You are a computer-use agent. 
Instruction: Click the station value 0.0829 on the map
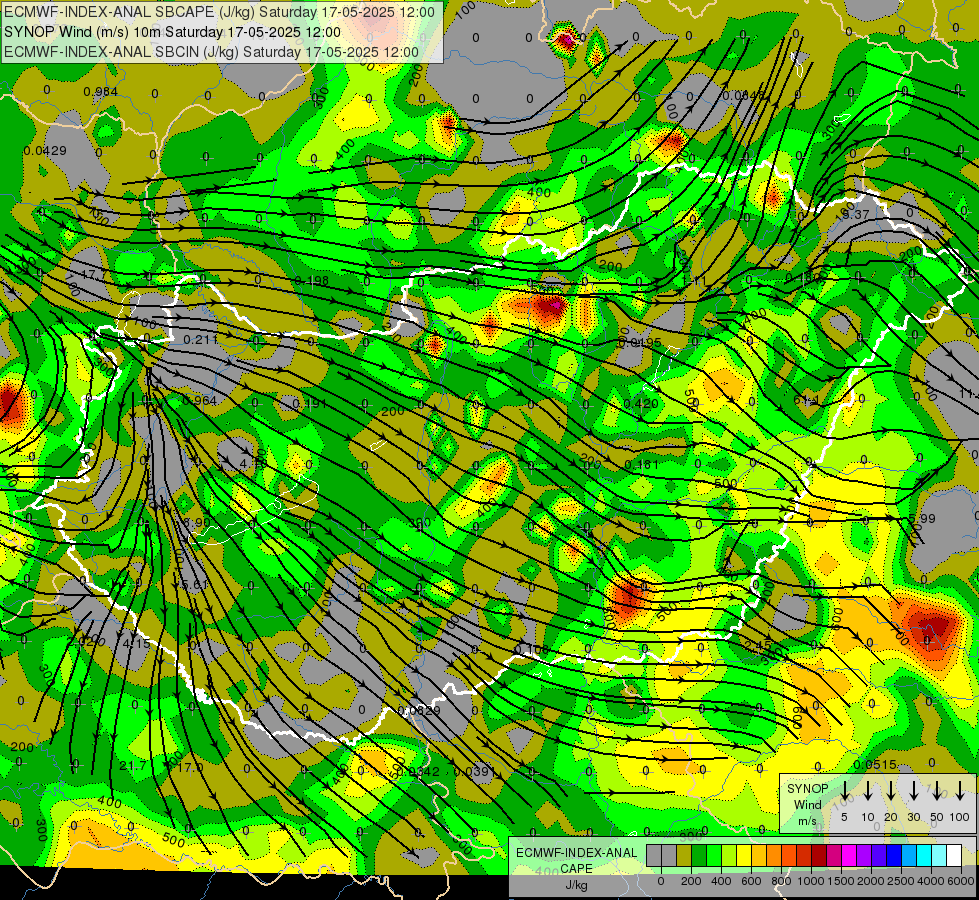419,710
